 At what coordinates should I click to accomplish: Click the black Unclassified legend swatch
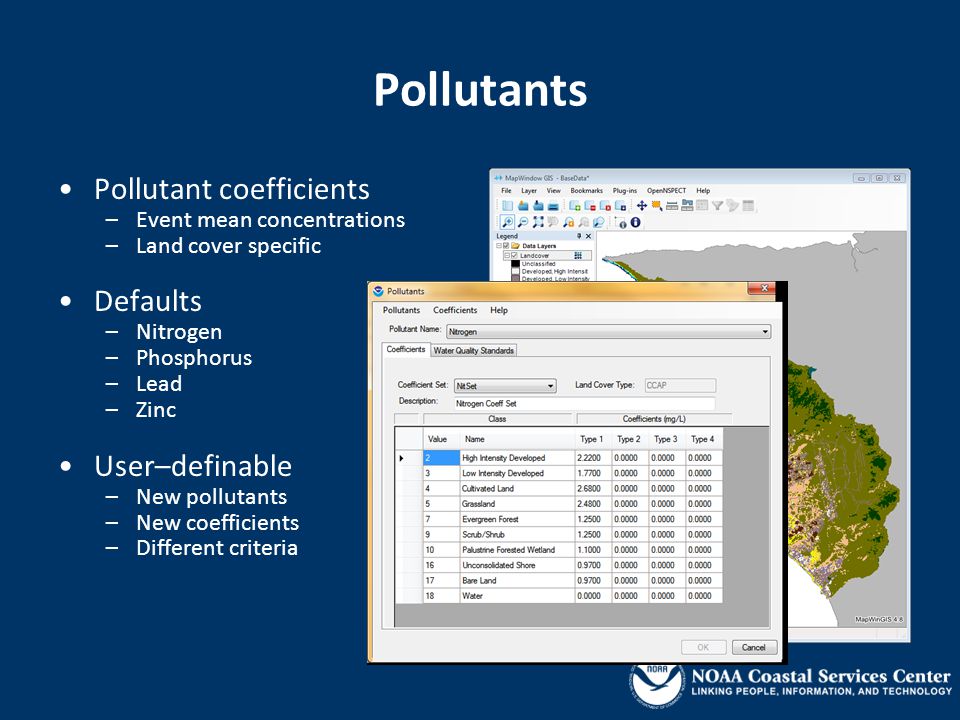pyautogui.click(x=516, y=263)
